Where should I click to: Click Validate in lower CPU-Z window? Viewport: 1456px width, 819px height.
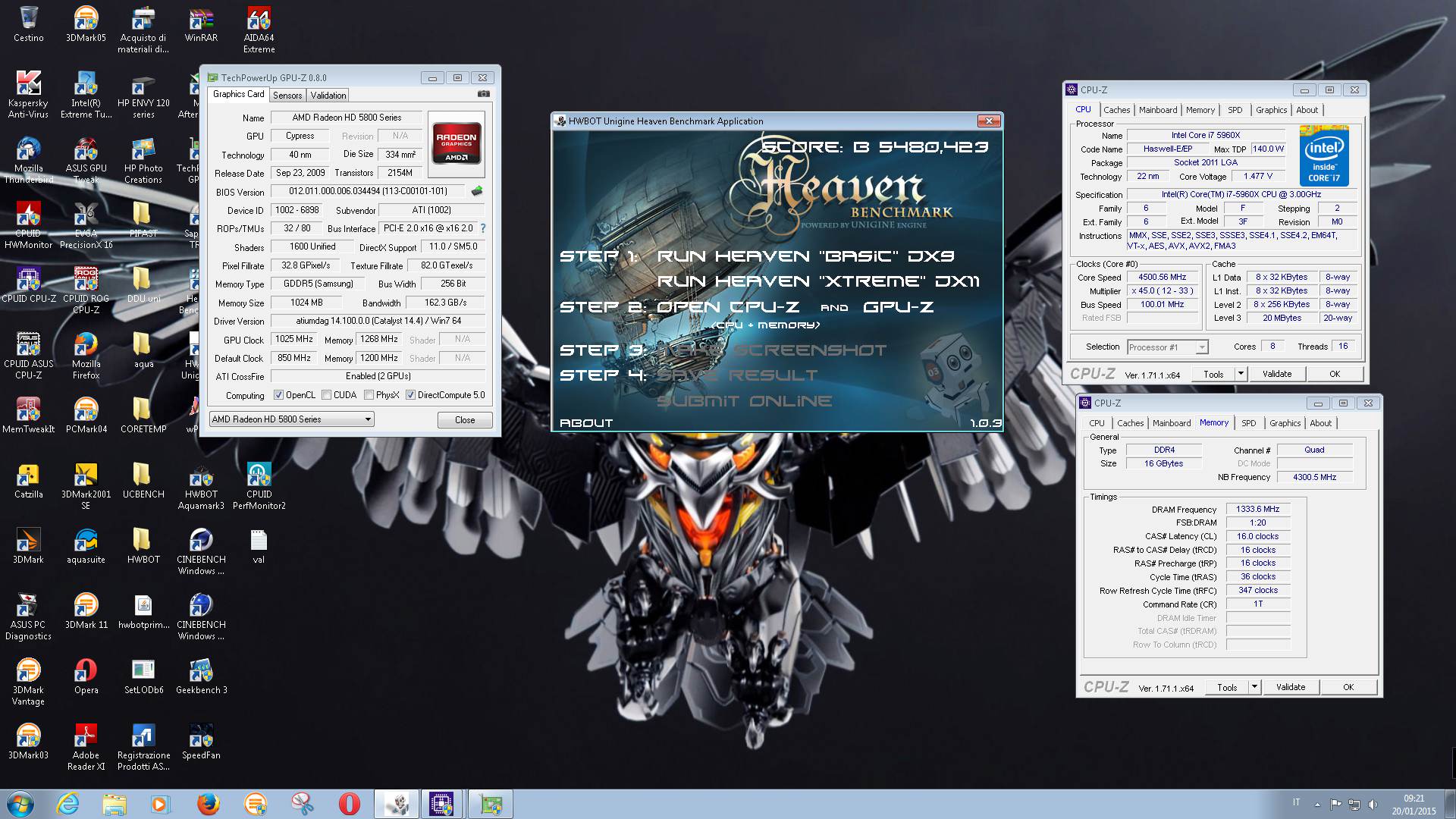click(1291, 687)
